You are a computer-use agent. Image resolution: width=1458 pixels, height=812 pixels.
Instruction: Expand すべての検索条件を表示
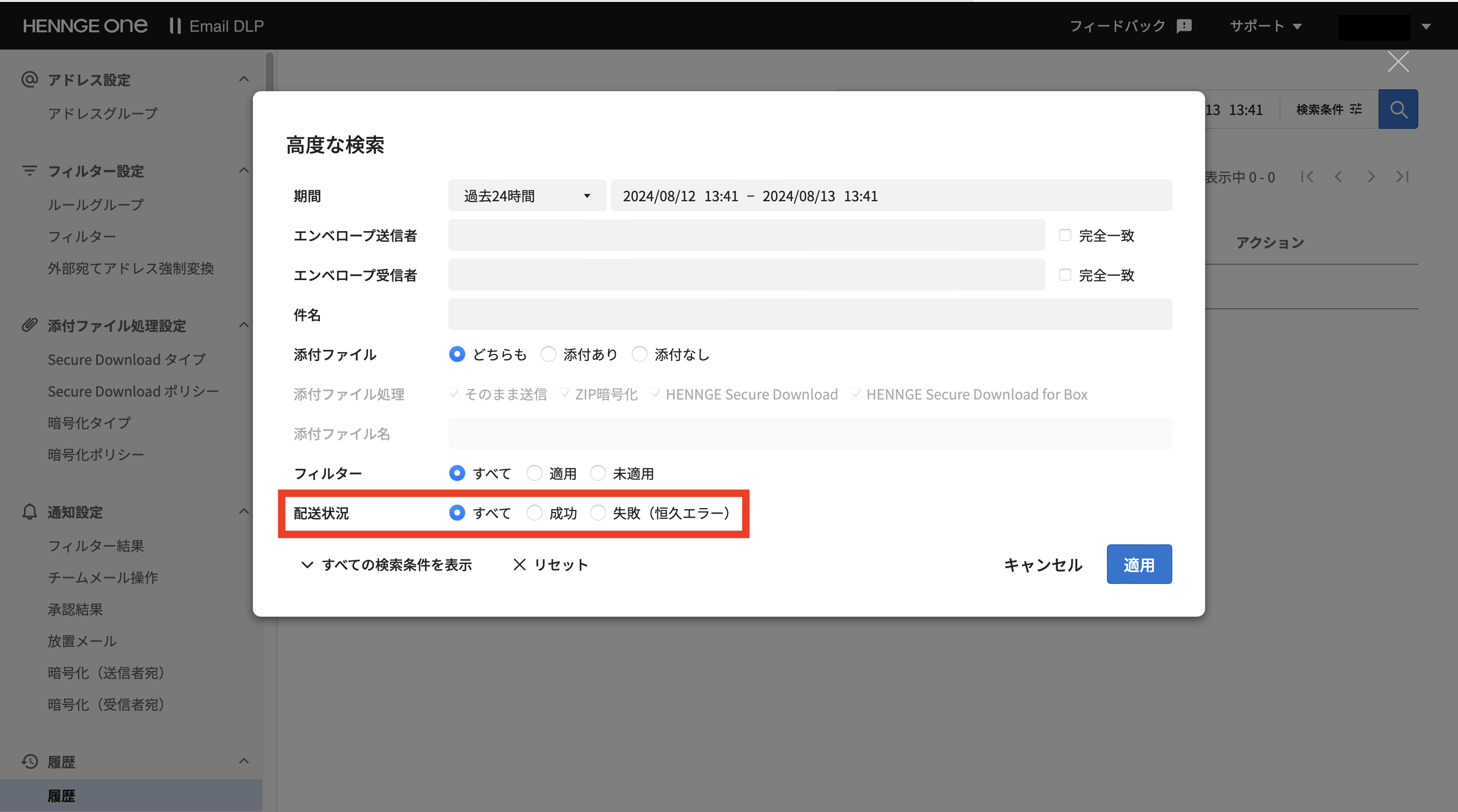click(387, 565)
